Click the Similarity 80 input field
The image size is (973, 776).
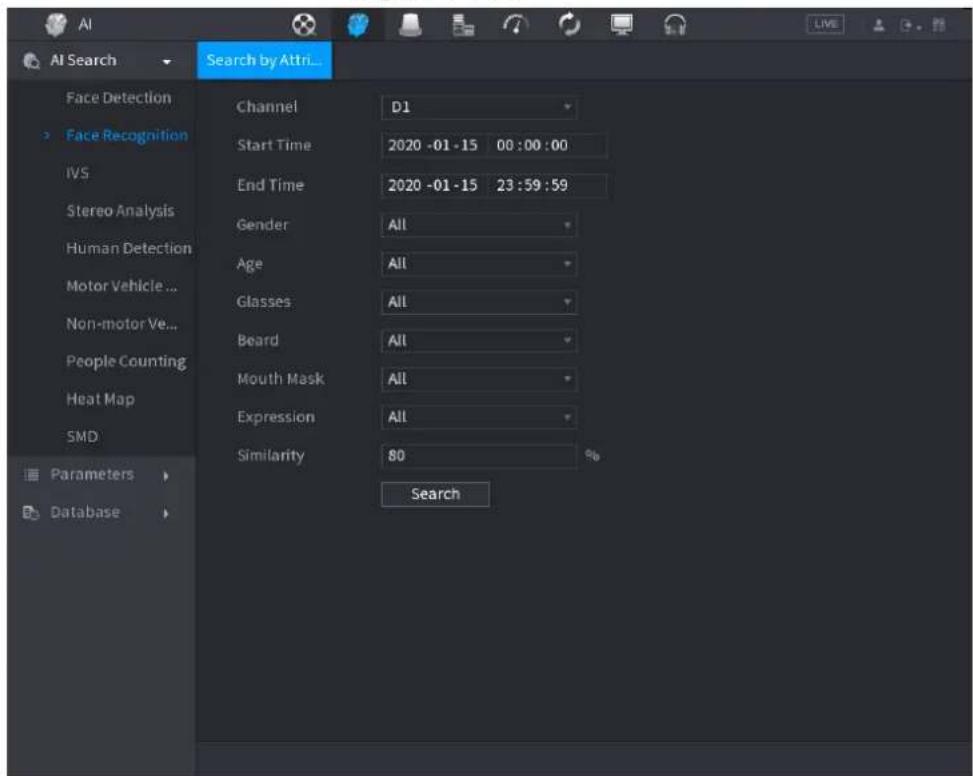point(479,456)
